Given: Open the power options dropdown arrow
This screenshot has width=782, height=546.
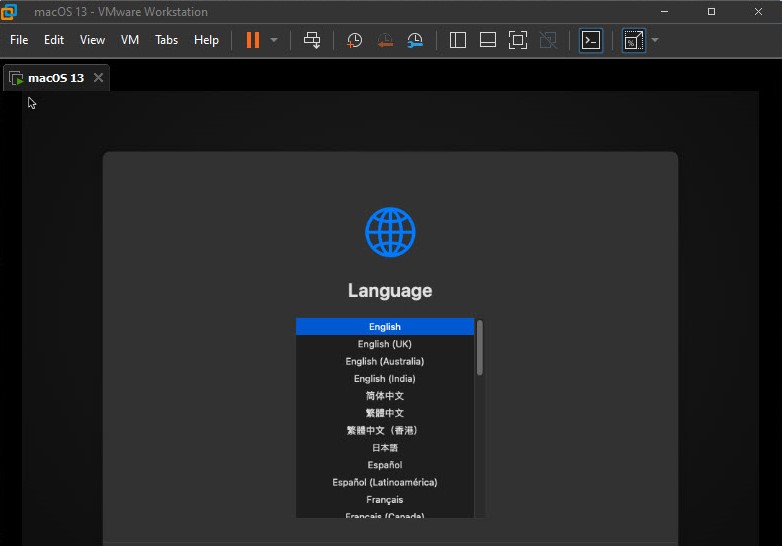Looking at the screenshot, I should click(x=274, y=40).
